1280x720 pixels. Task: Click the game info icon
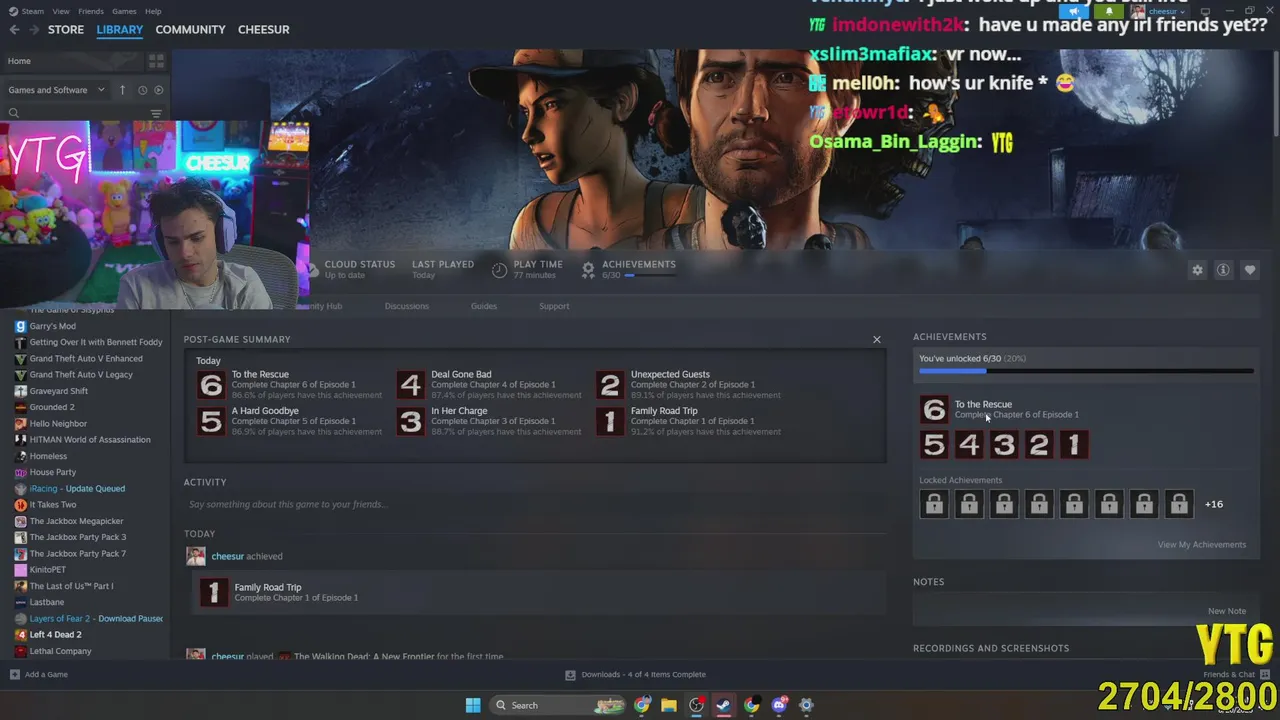point(1223,270)
